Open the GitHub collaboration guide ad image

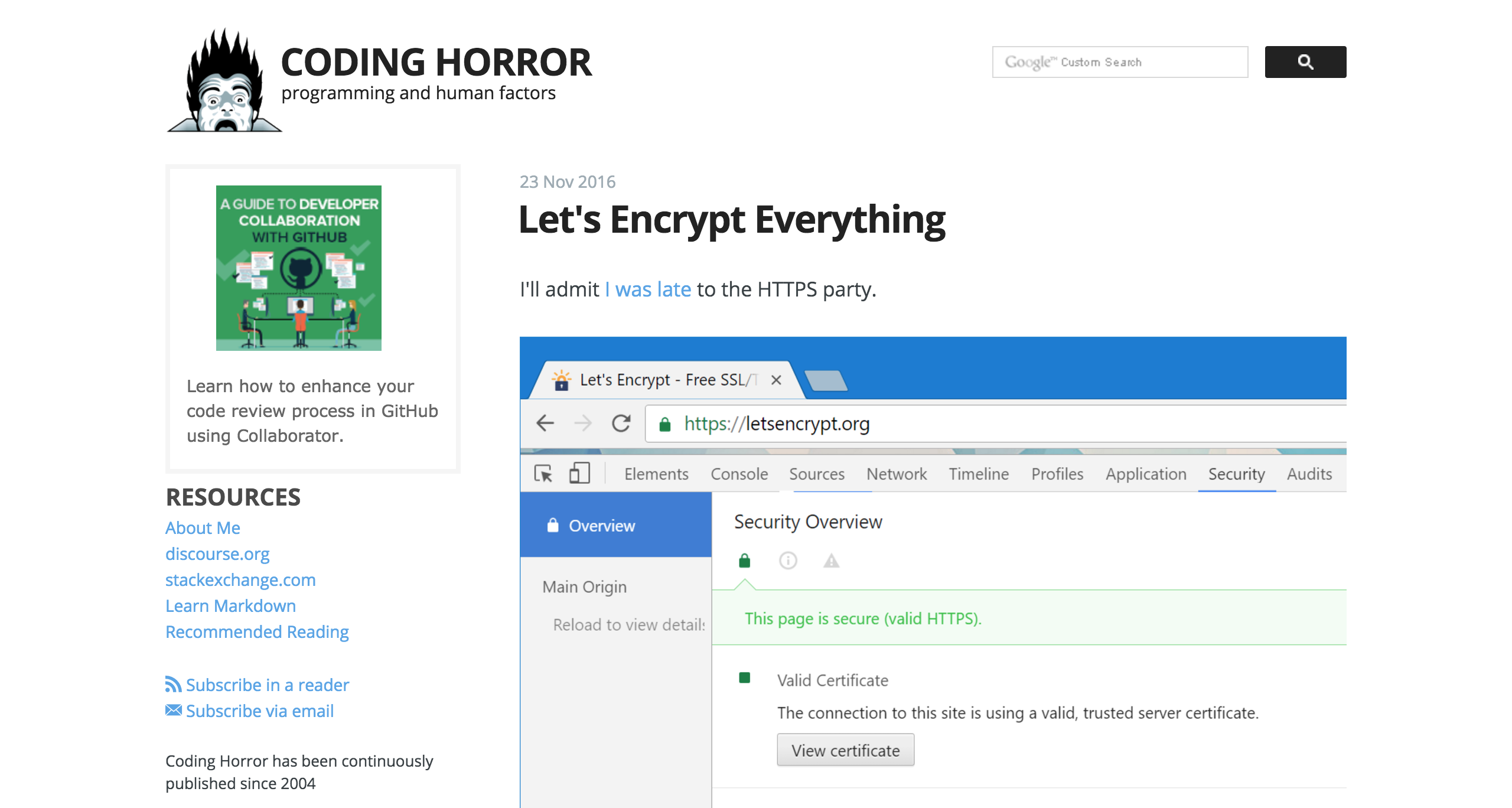pos(299,268)
